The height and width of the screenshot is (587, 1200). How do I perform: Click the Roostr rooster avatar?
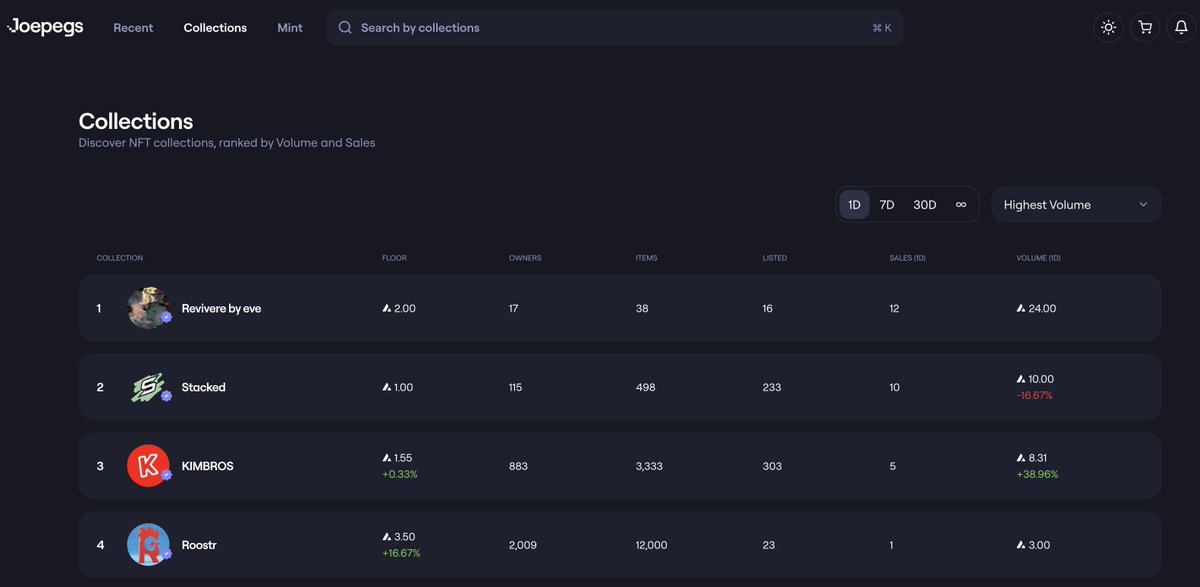point(148,545)
